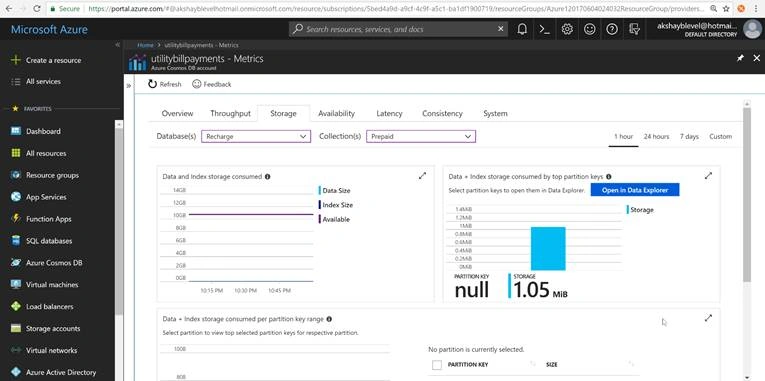This screenshot has width=765, height=381.
Task: Click the blade vertical scrollbar
Action: click(x=746, y=194)
